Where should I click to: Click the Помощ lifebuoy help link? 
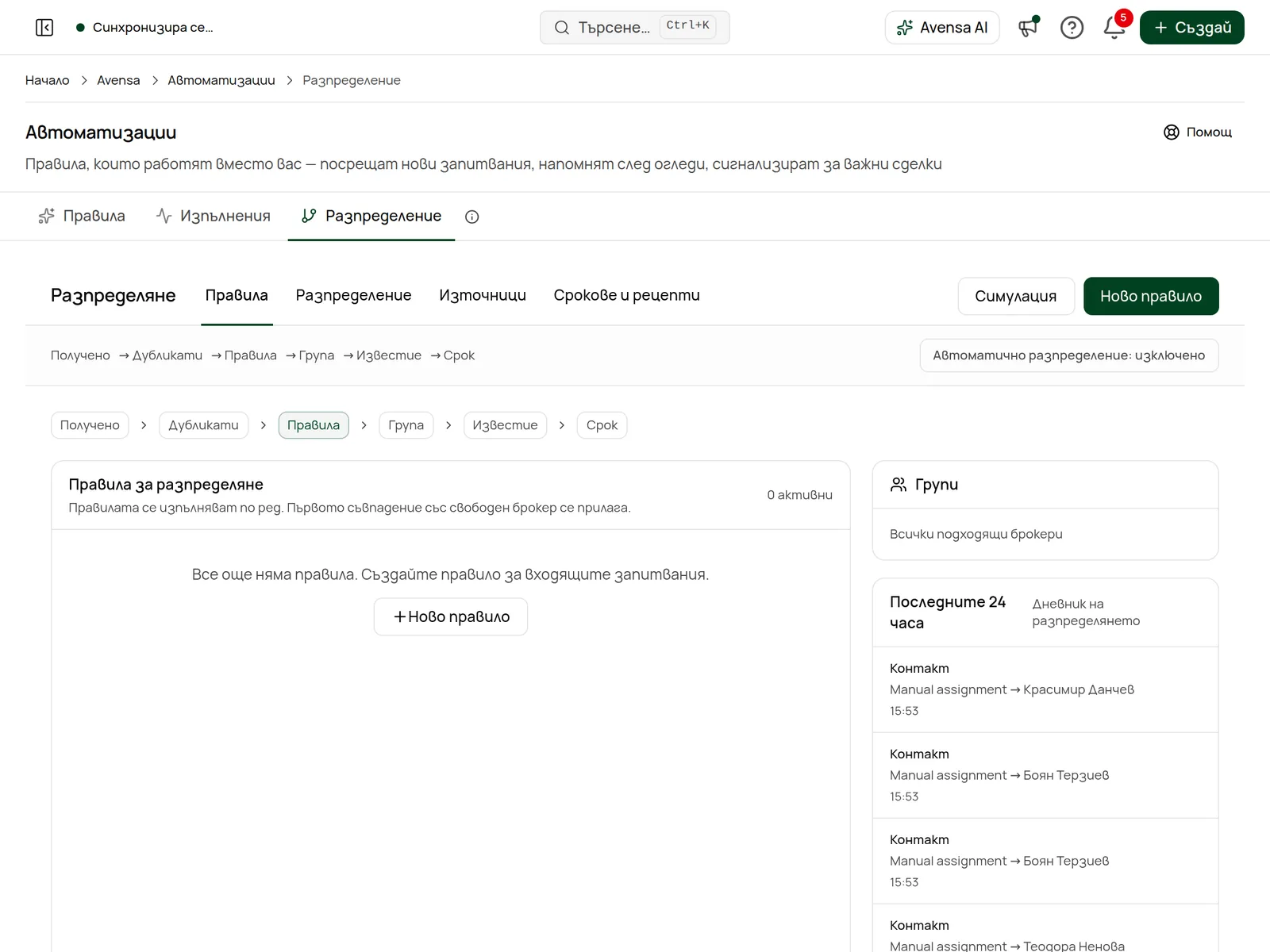[x=1198, y=132]
